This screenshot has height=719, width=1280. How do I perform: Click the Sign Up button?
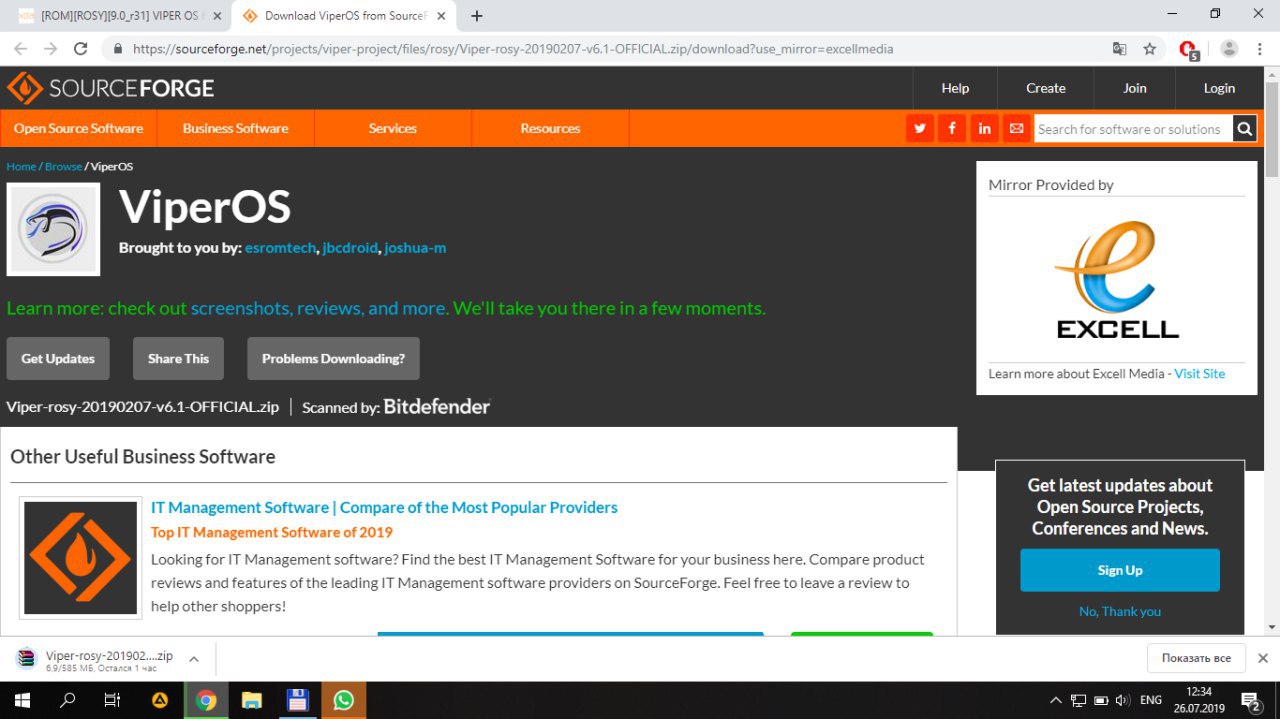pyautogui.click(x=1120, y=570)
